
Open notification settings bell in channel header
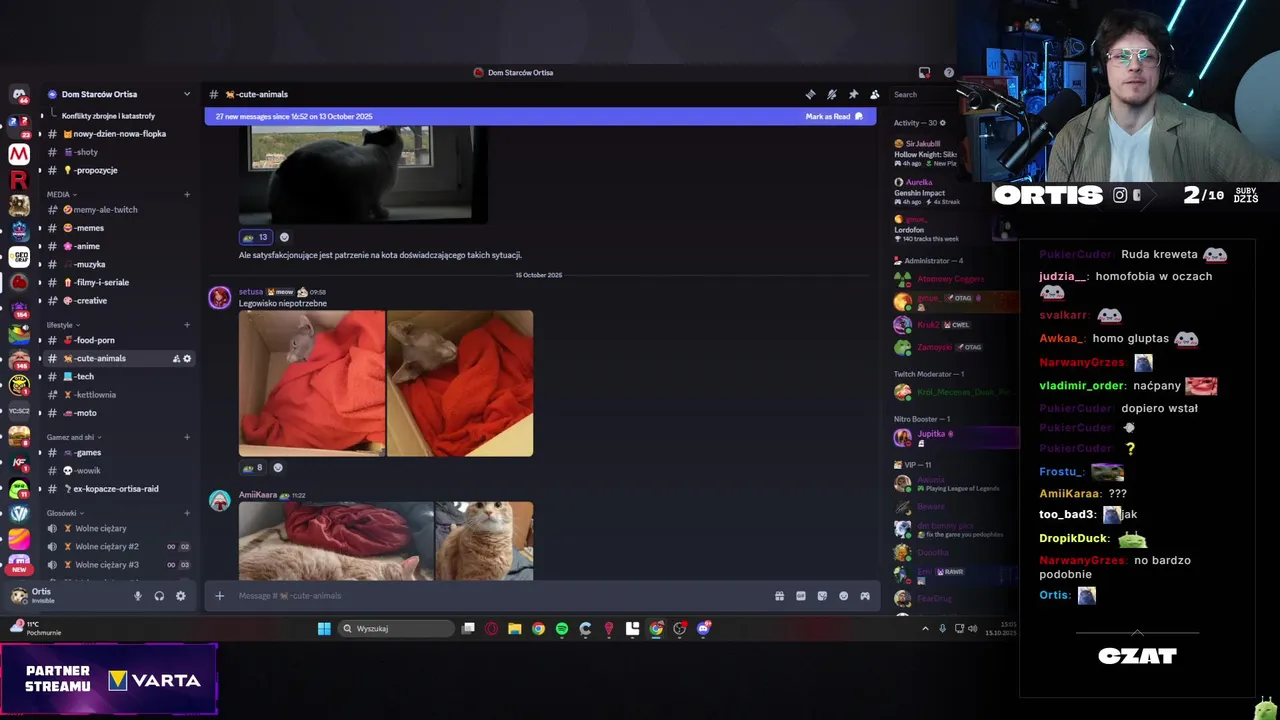832,94
